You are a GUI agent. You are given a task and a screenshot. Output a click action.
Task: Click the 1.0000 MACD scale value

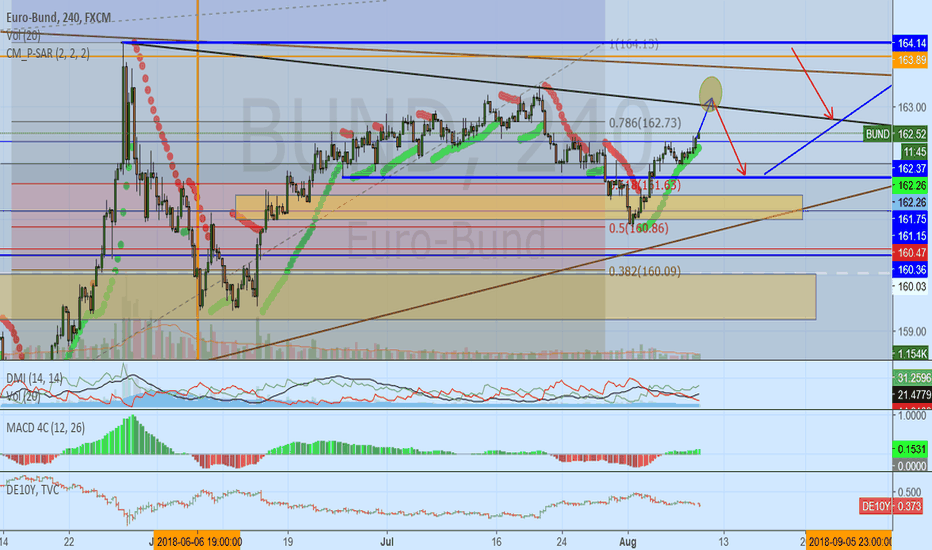tap(911, 416)
